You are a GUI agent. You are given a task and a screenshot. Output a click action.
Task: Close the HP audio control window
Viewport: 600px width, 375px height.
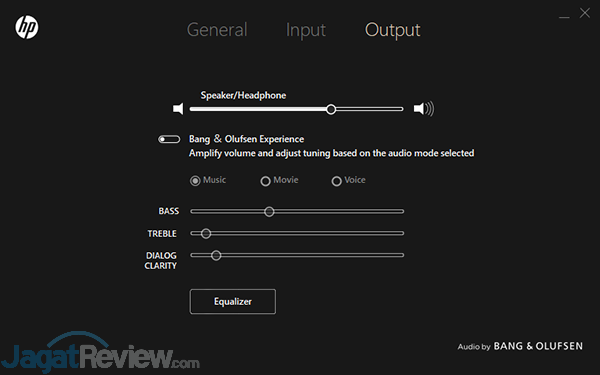pos(585,13)
